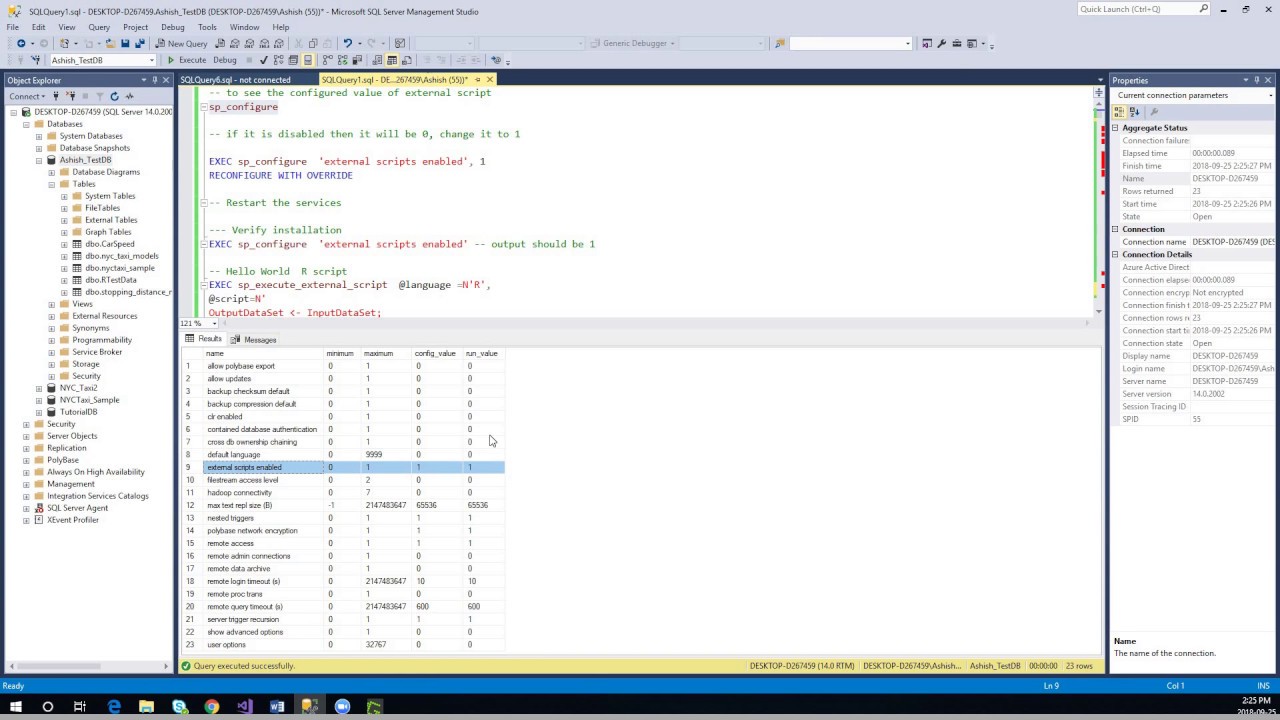Screen dimensions: 1280x720
Task: Open the Query menu
Action: pos(99,27)
